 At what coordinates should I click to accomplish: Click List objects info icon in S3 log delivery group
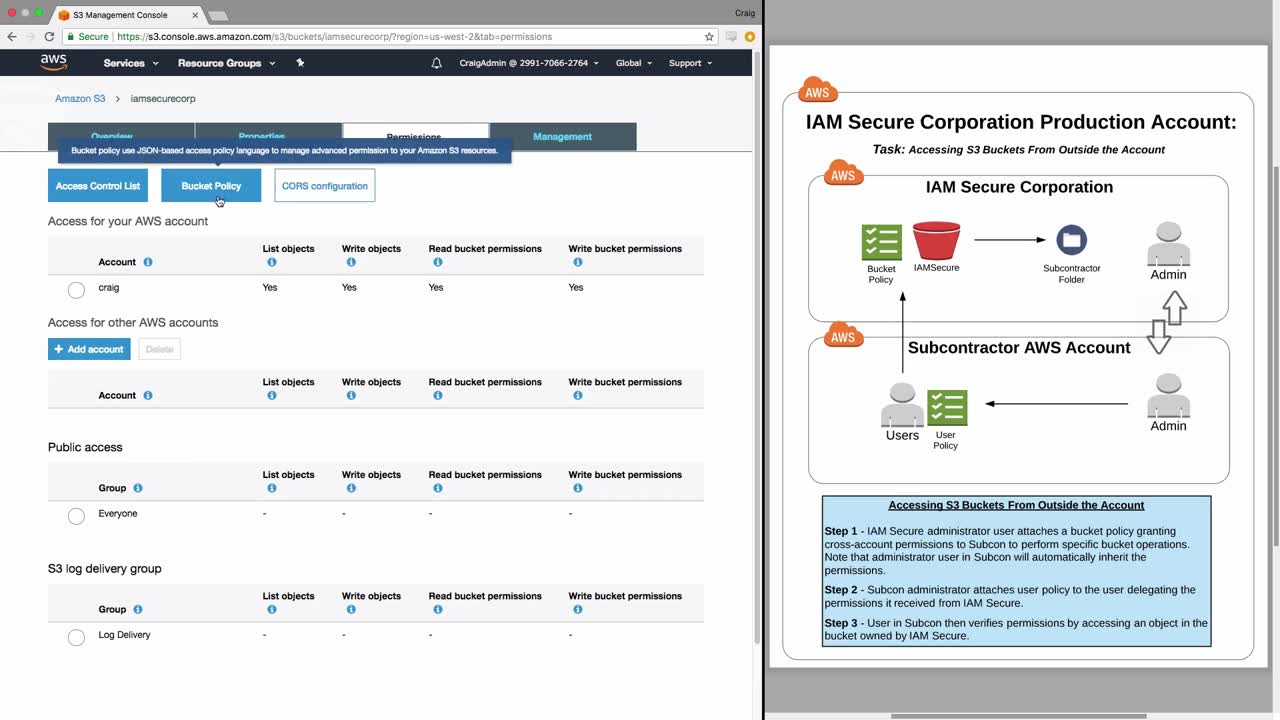(271, 609)
